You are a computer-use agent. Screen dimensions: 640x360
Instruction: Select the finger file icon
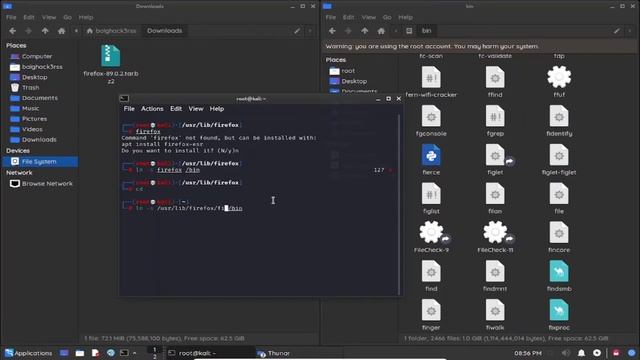[431, 310]
